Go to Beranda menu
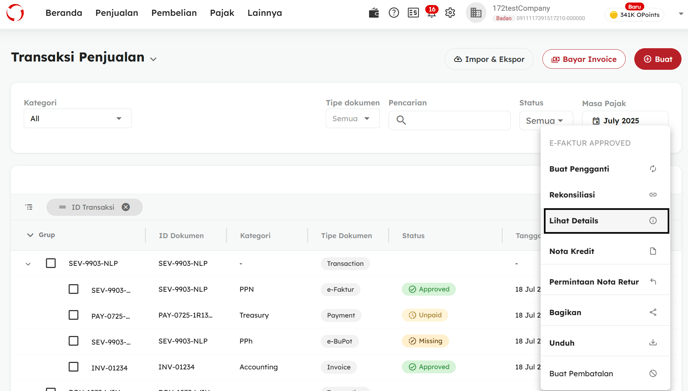Image resolution: width=688 pixels, height=391 pixels. coord(64,13)
